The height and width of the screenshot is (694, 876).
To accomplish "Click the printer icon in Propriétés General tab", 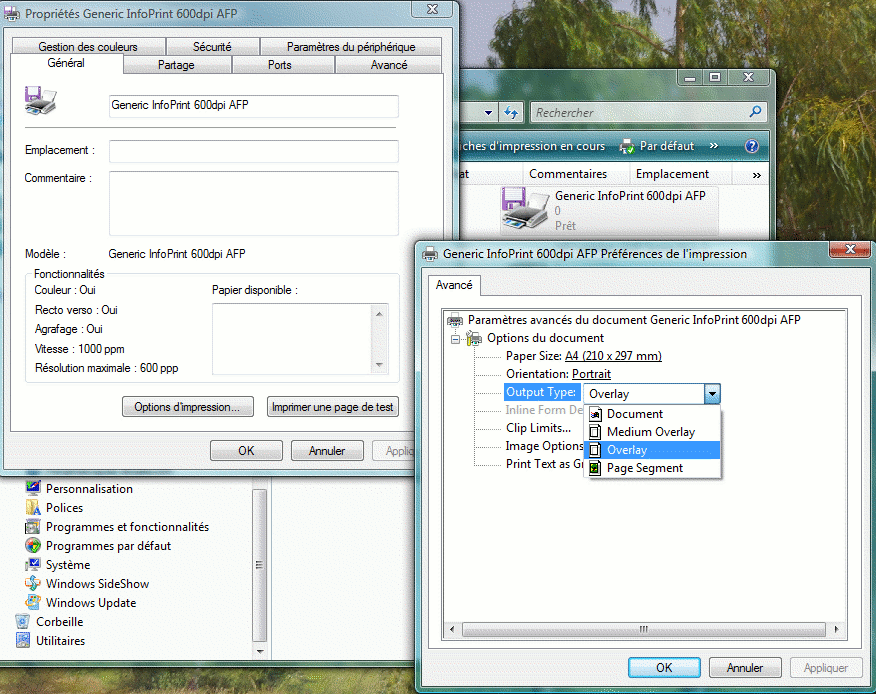I will [x=40, y=101].
